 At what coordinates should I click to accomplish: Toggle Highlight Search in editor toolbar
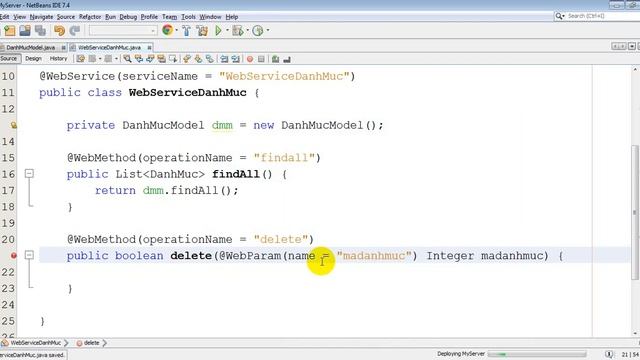[x=161, y=59]
